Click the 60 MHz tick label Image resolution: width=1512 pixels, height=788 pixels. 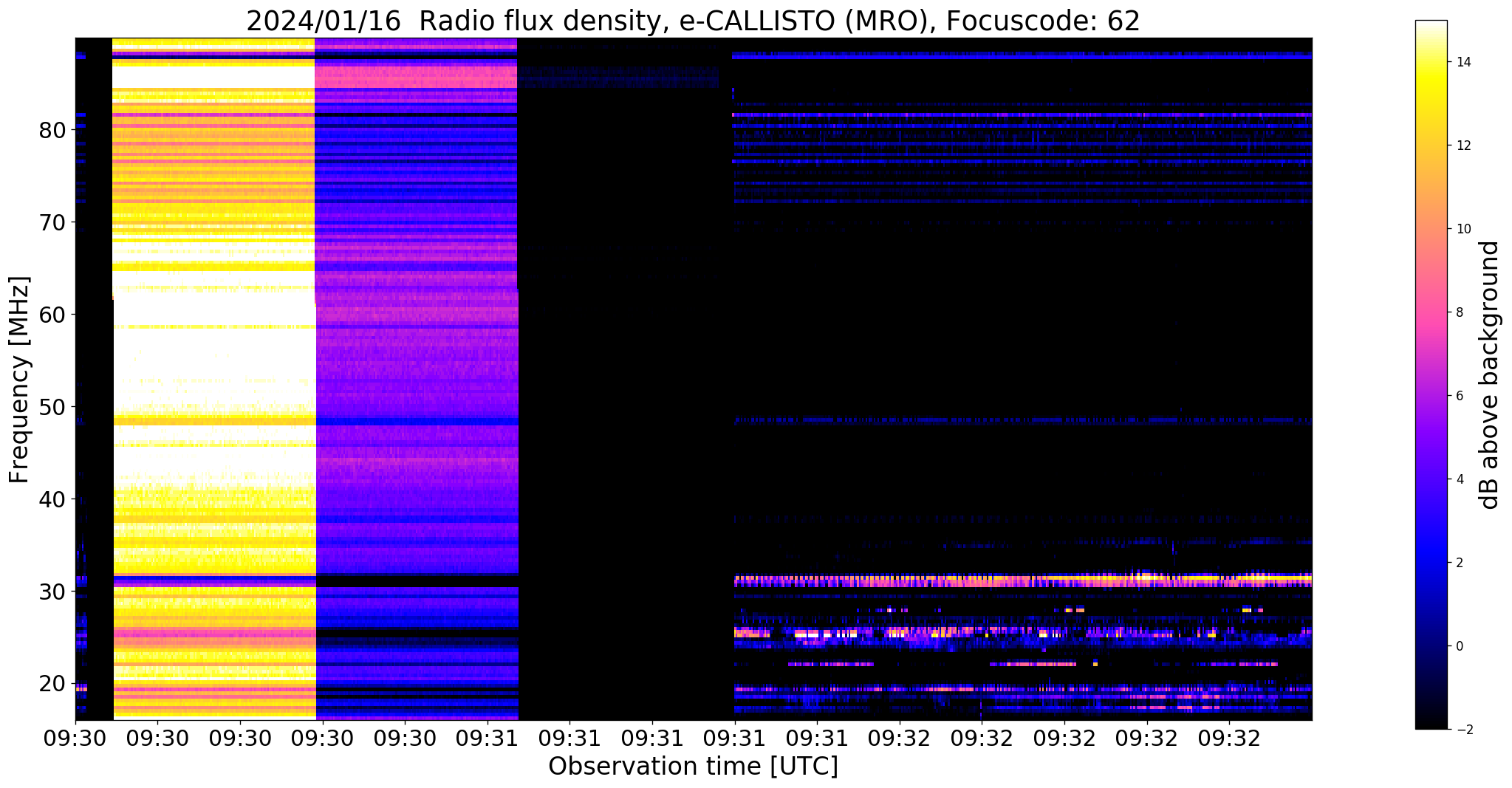(x=52, y=315)
